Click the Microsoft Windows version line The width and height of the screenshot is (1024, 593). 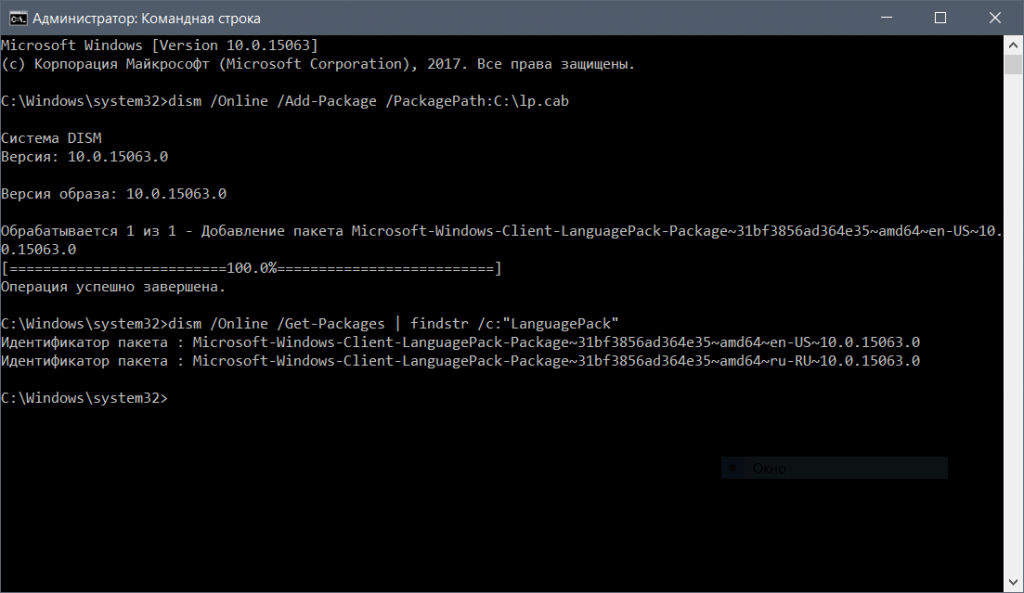(x=160, y=46)
